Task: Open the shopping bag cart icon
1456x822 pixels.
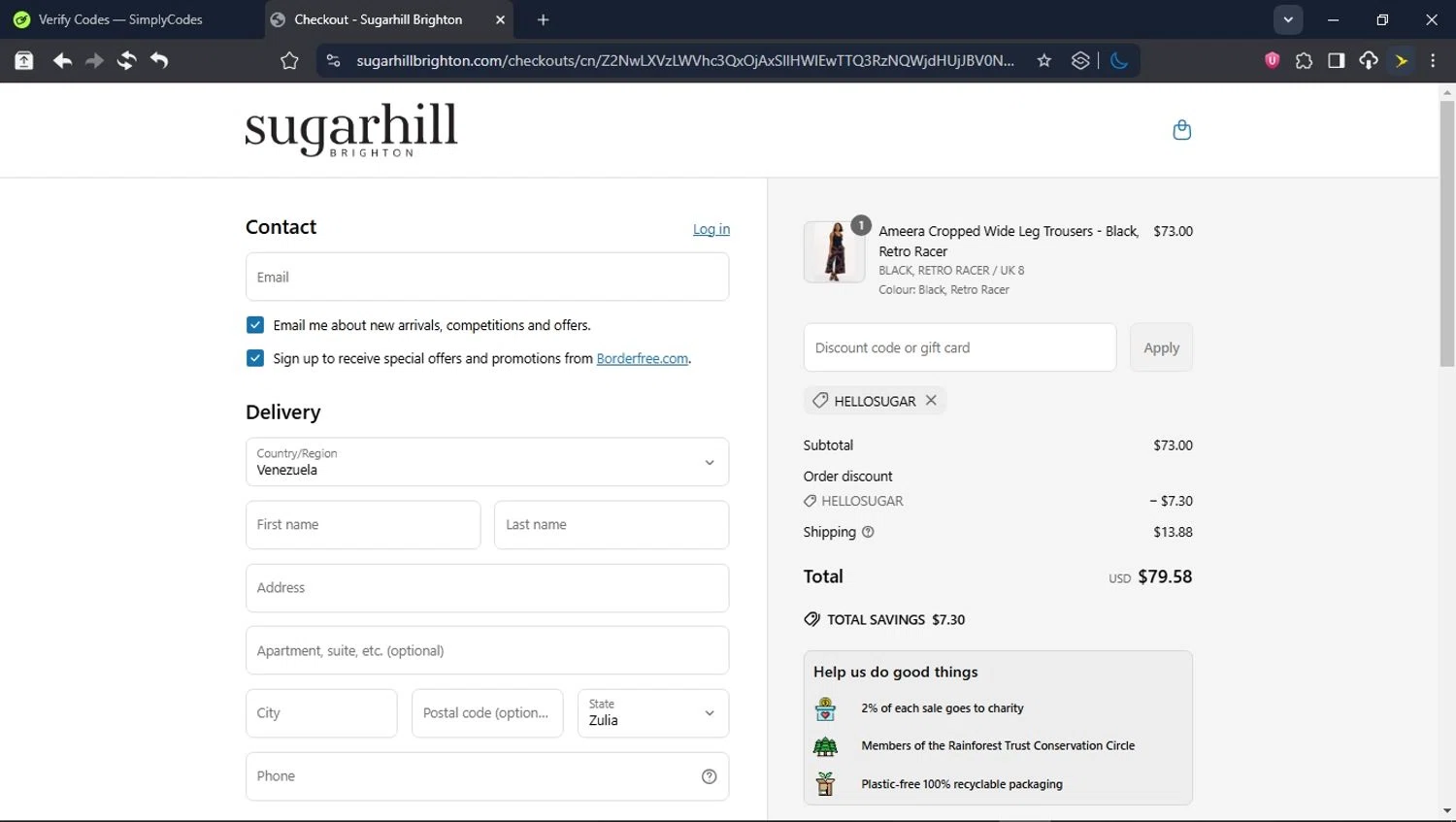Action: tap(1181, 130)
